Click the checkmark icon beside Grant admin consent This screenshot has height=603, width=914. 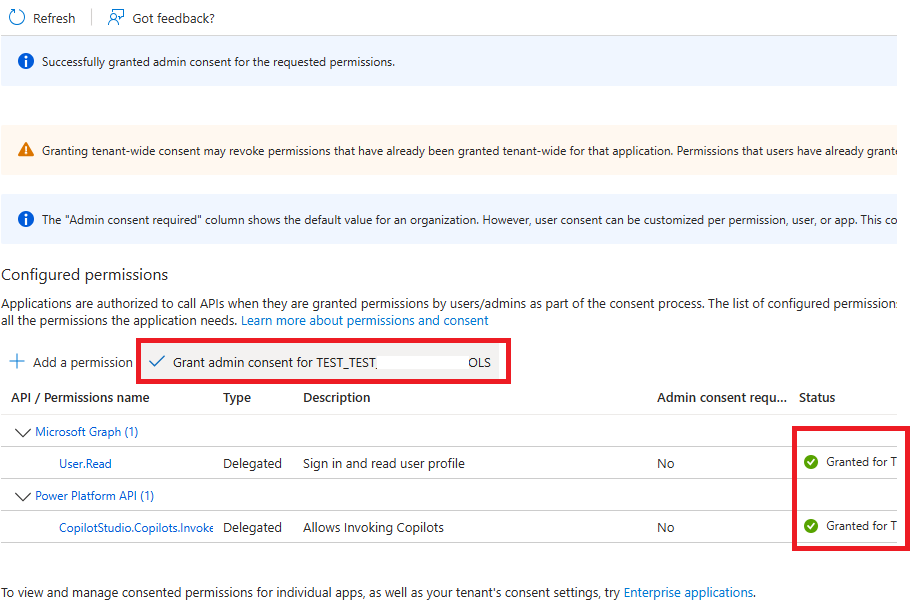(156, 362)
